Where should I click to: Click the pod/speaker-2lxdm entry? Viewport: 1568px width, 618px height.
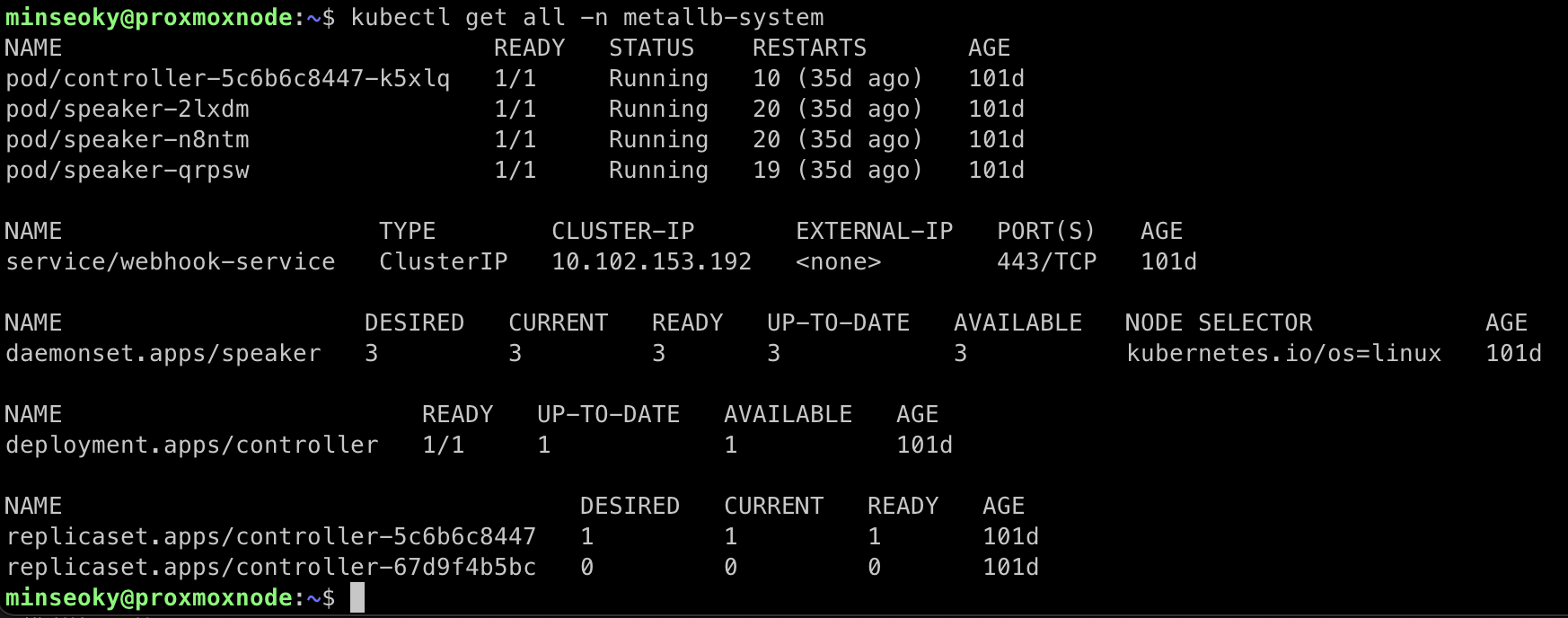coord(128,110)
